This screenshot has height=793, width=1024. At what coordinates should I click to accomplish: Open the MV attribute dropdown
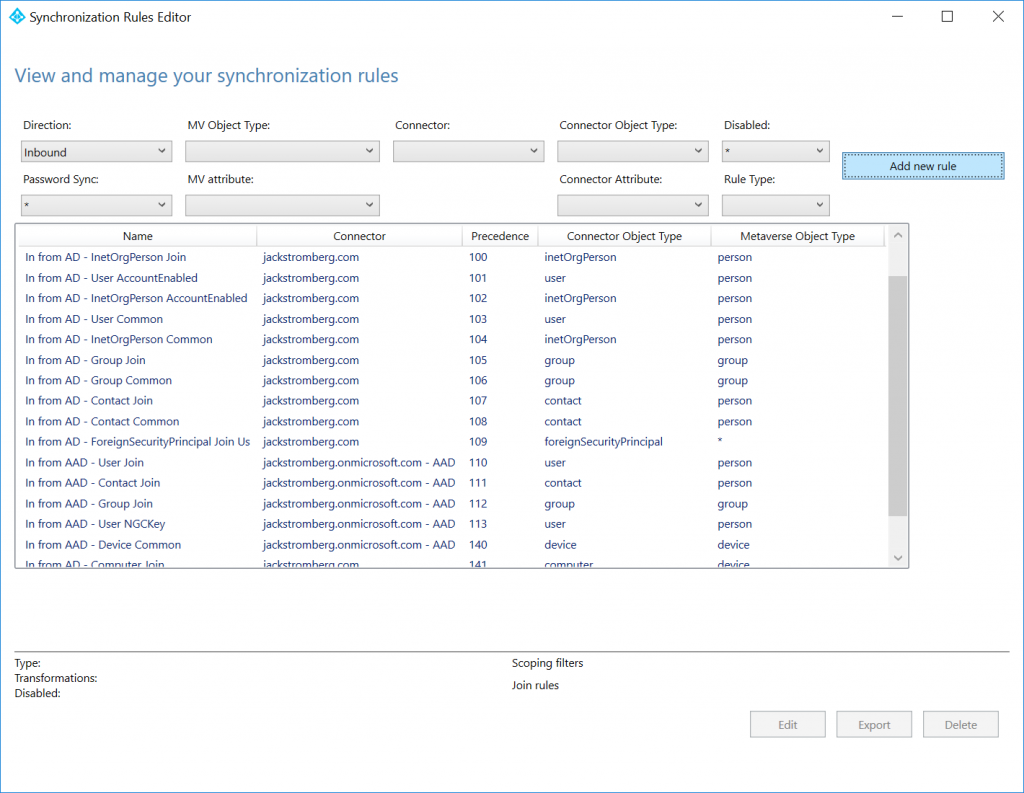pyautogui.click(x=282, y=205)
